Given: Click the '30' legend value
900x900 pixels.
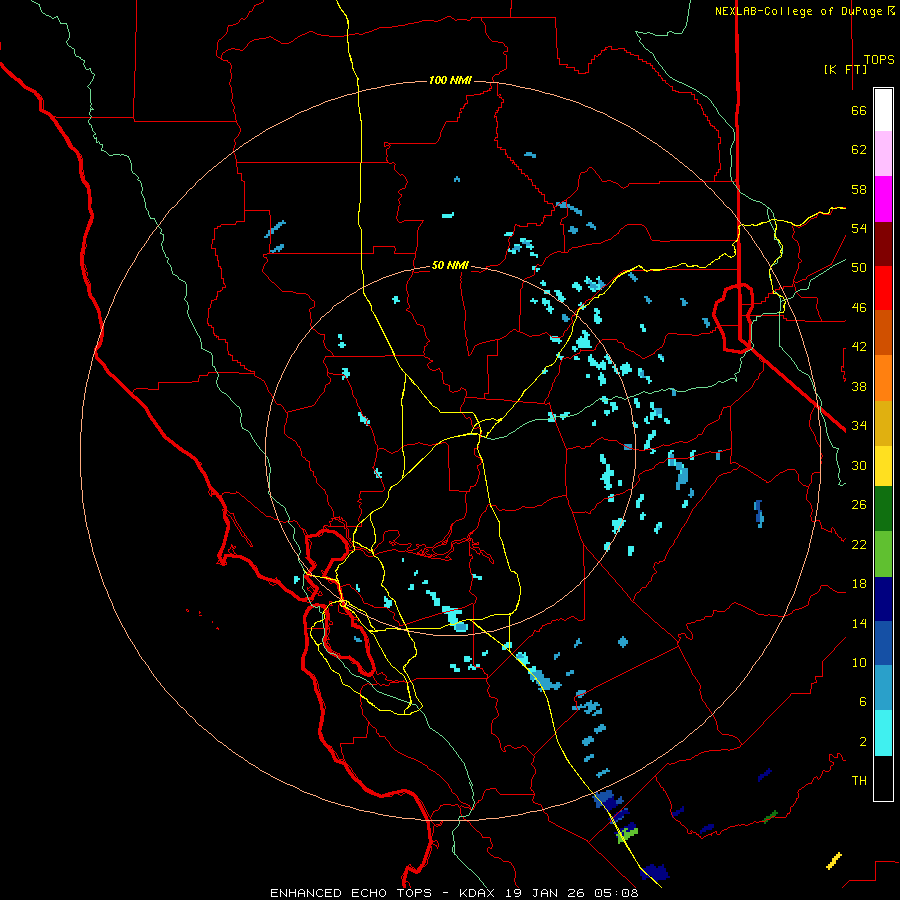Looking at the screenshot, I should (x=859, y=465).
